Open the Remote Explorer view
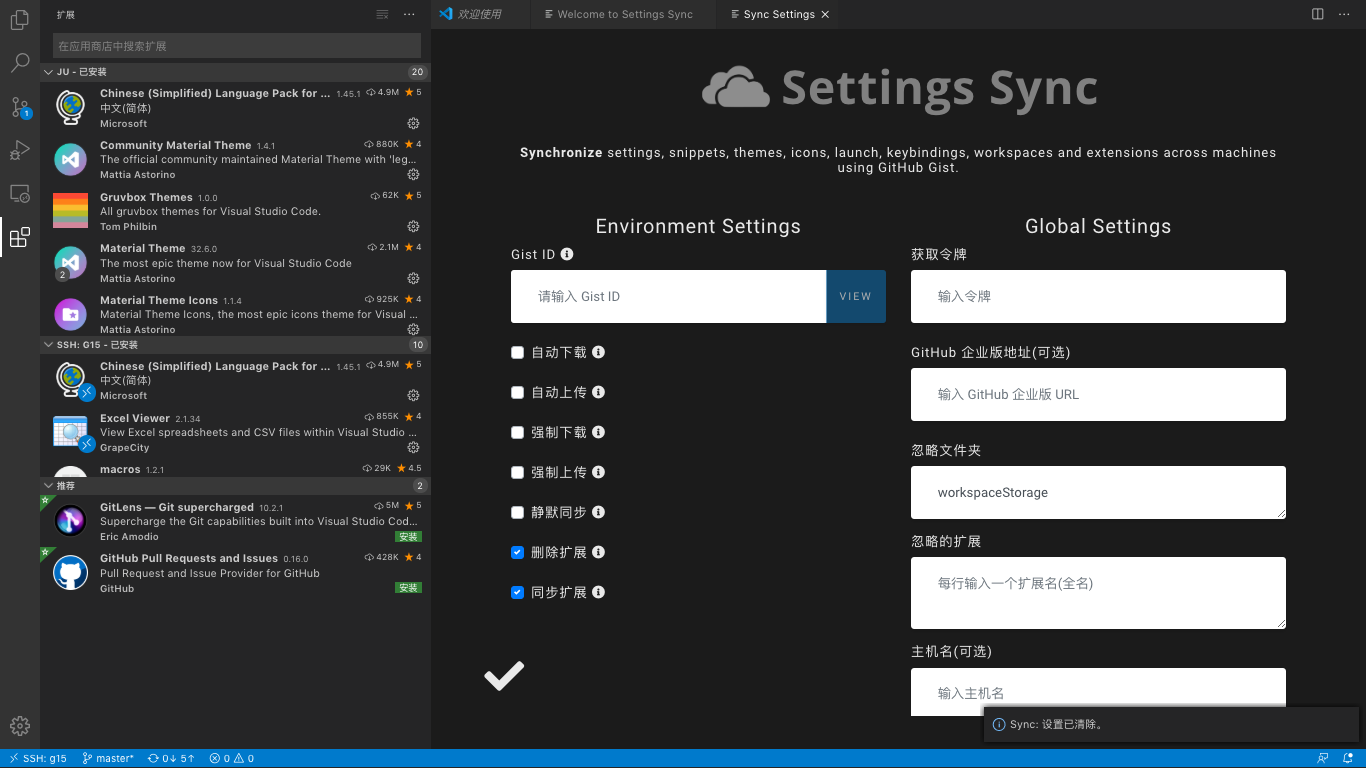This screenshot has width=1366, height=768. [x=20, y=194]
